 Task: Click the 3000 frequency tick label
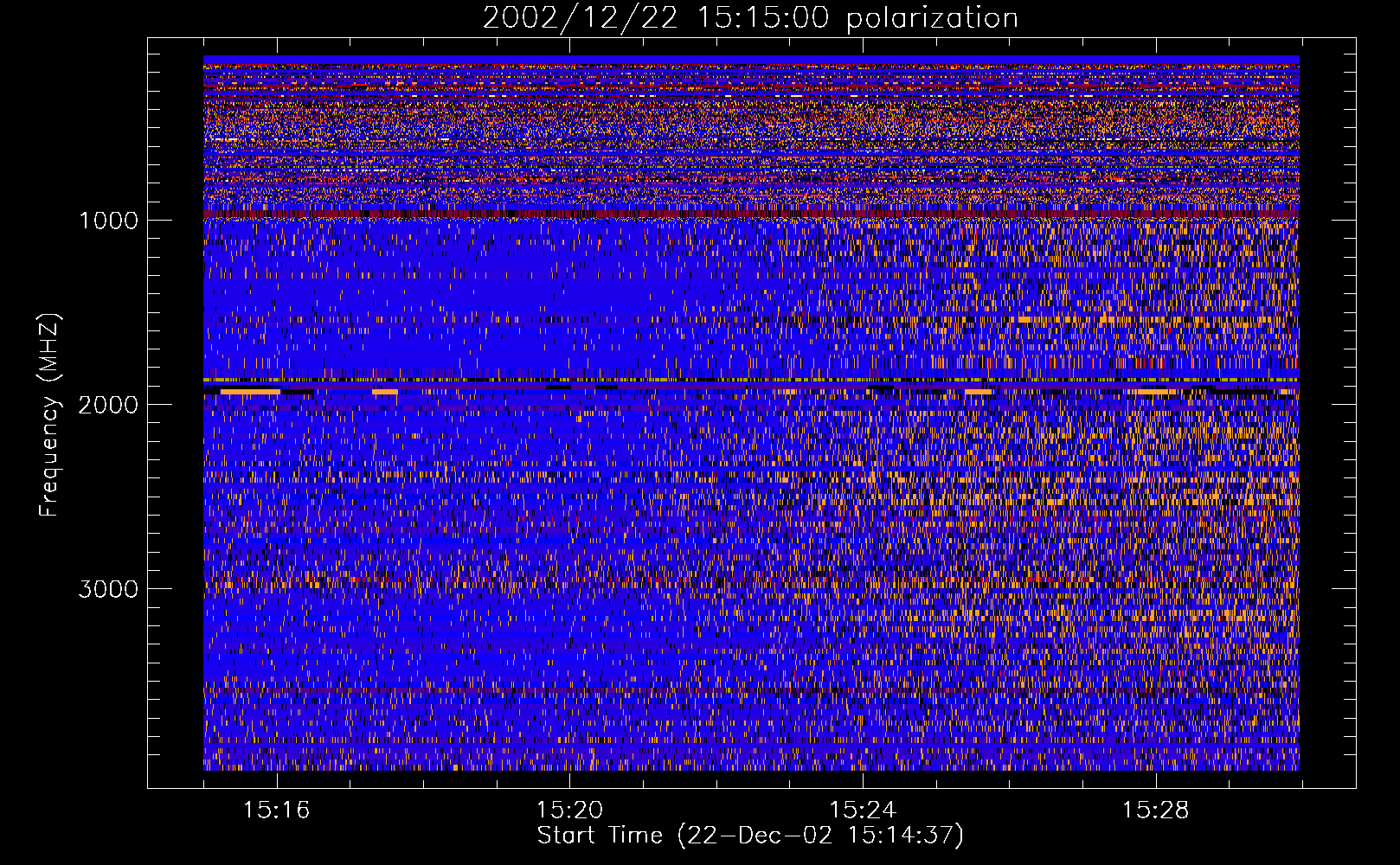click(x=109, y=589)
